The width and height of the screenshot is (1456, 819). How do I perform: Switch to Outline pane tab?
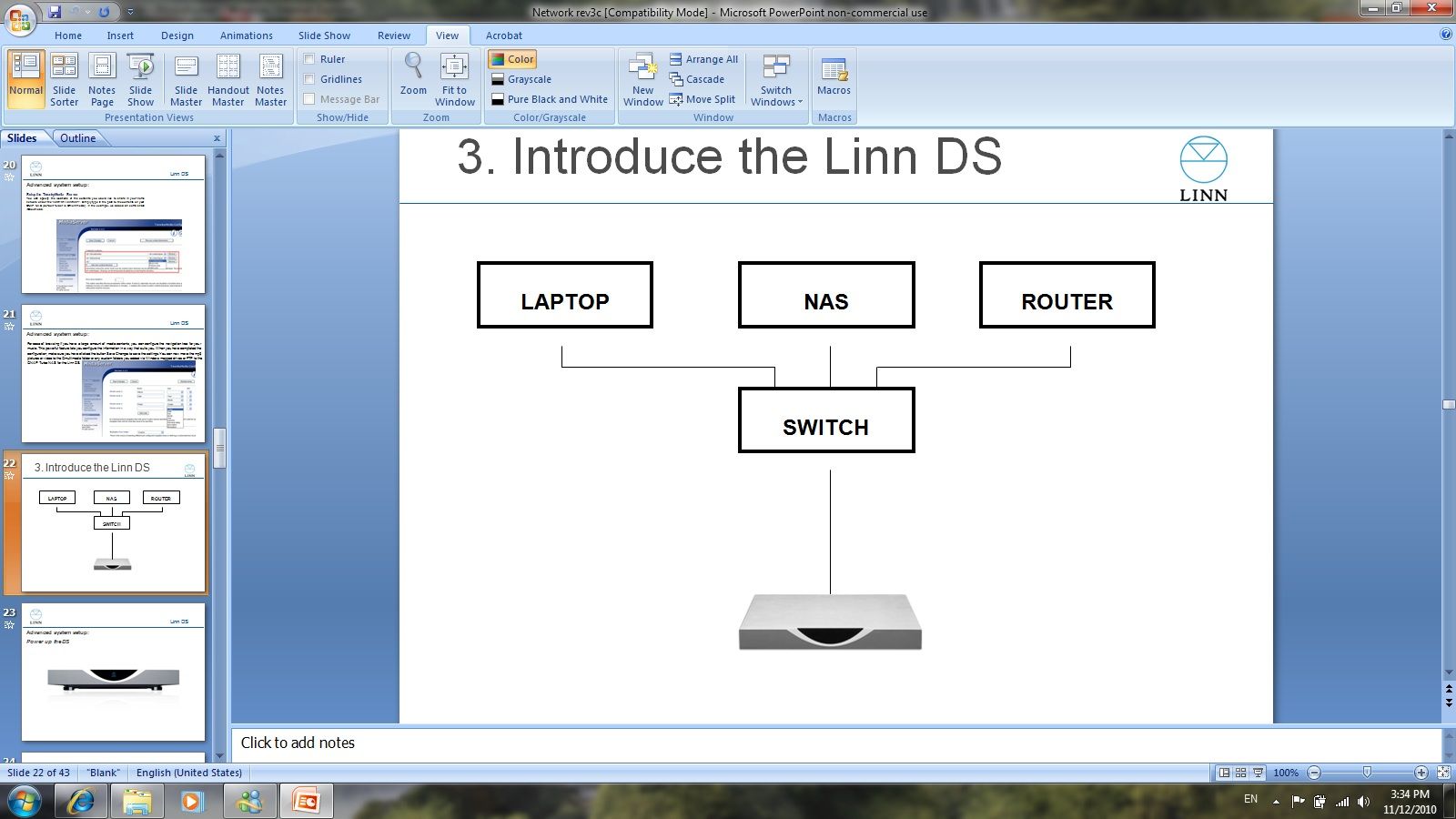click(x=78, y=138)
